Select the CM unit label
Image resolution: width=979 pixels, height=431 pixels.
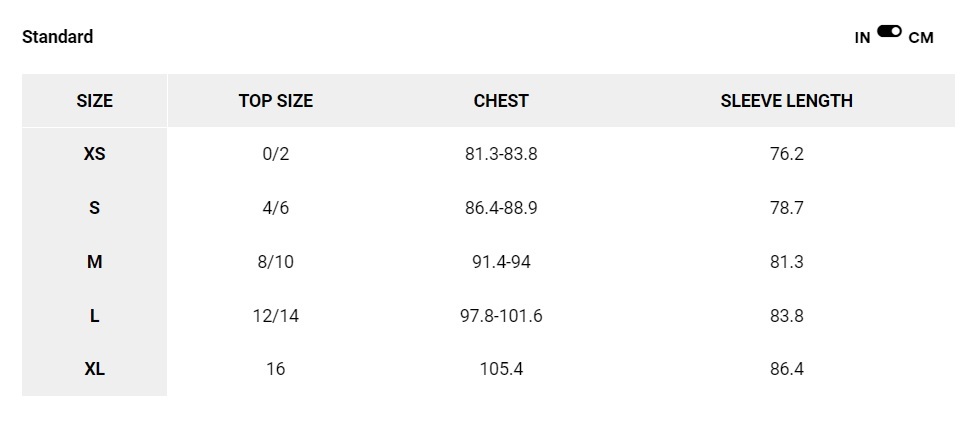click(921, 38)
